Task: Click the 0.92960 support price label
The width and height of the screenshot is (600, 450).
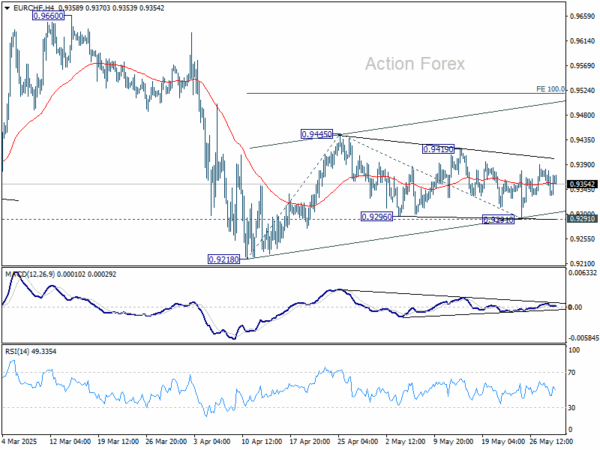Action: 377,217
